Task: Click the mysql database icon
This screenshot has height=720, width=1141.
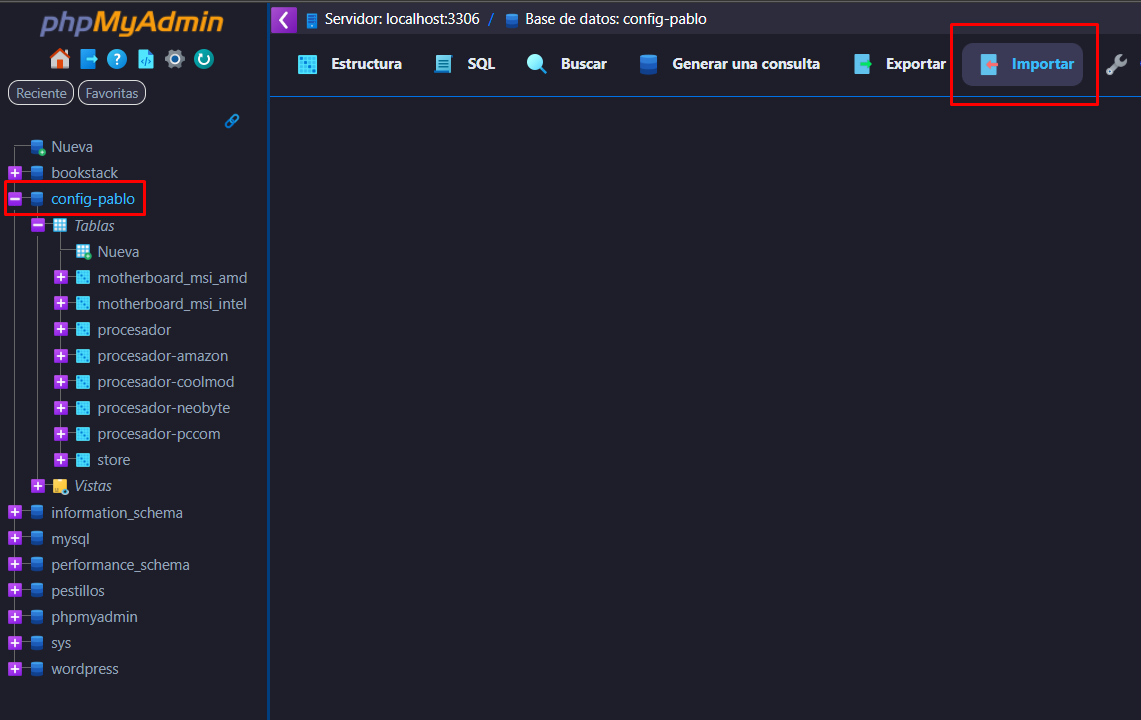Action: [37, 539]
